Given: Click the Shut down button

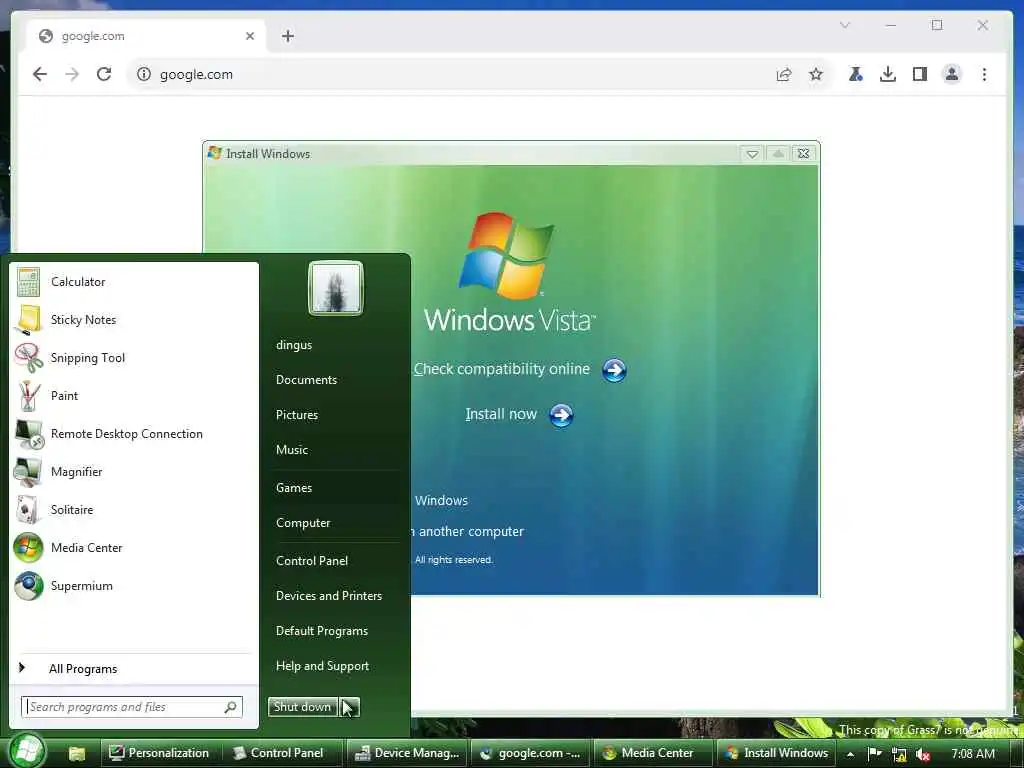Looking at the screenshot, I should (302, 707).
